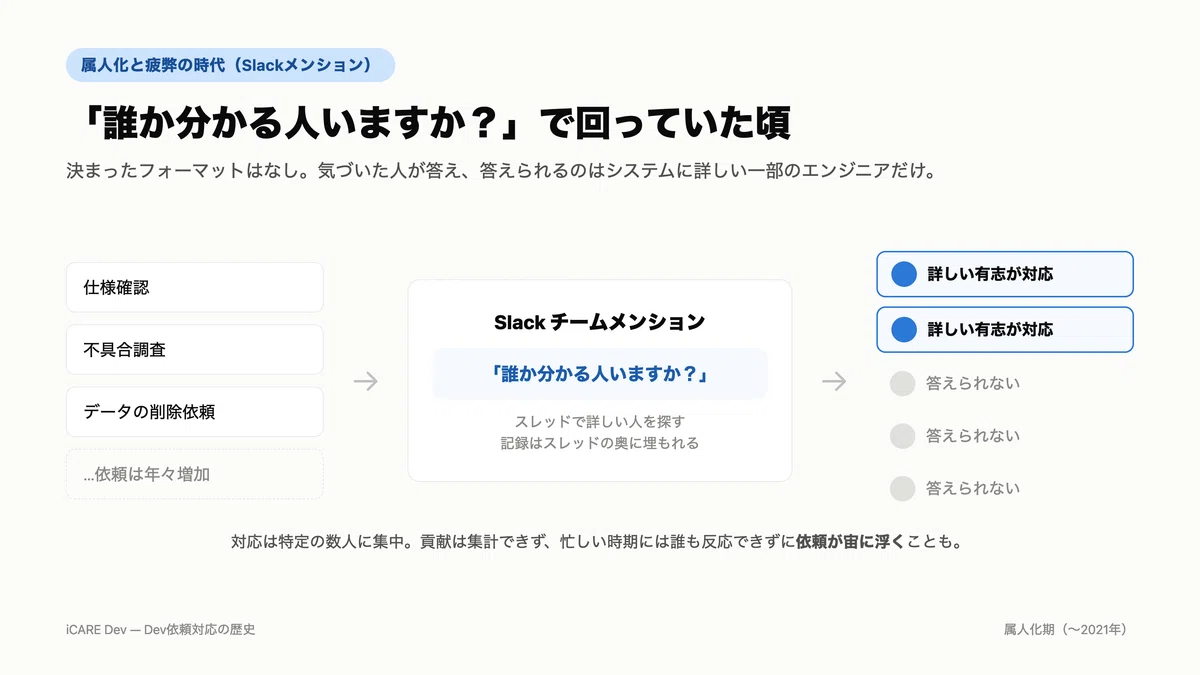Click the middle grey 答えられない circle

903,436
